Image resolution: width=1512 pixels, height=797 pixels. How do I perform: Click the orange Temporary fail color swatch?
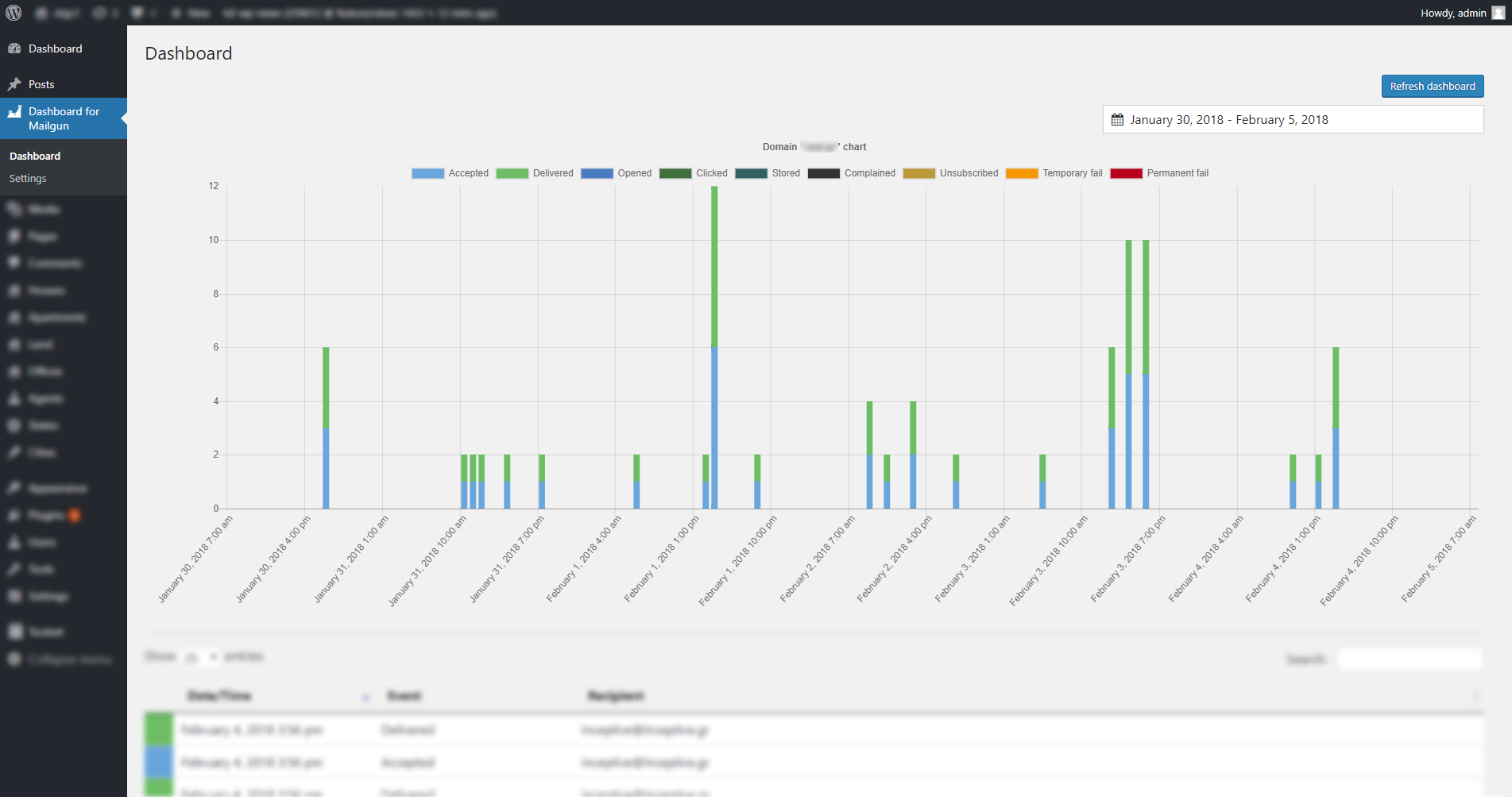[x=1022, y=173]
